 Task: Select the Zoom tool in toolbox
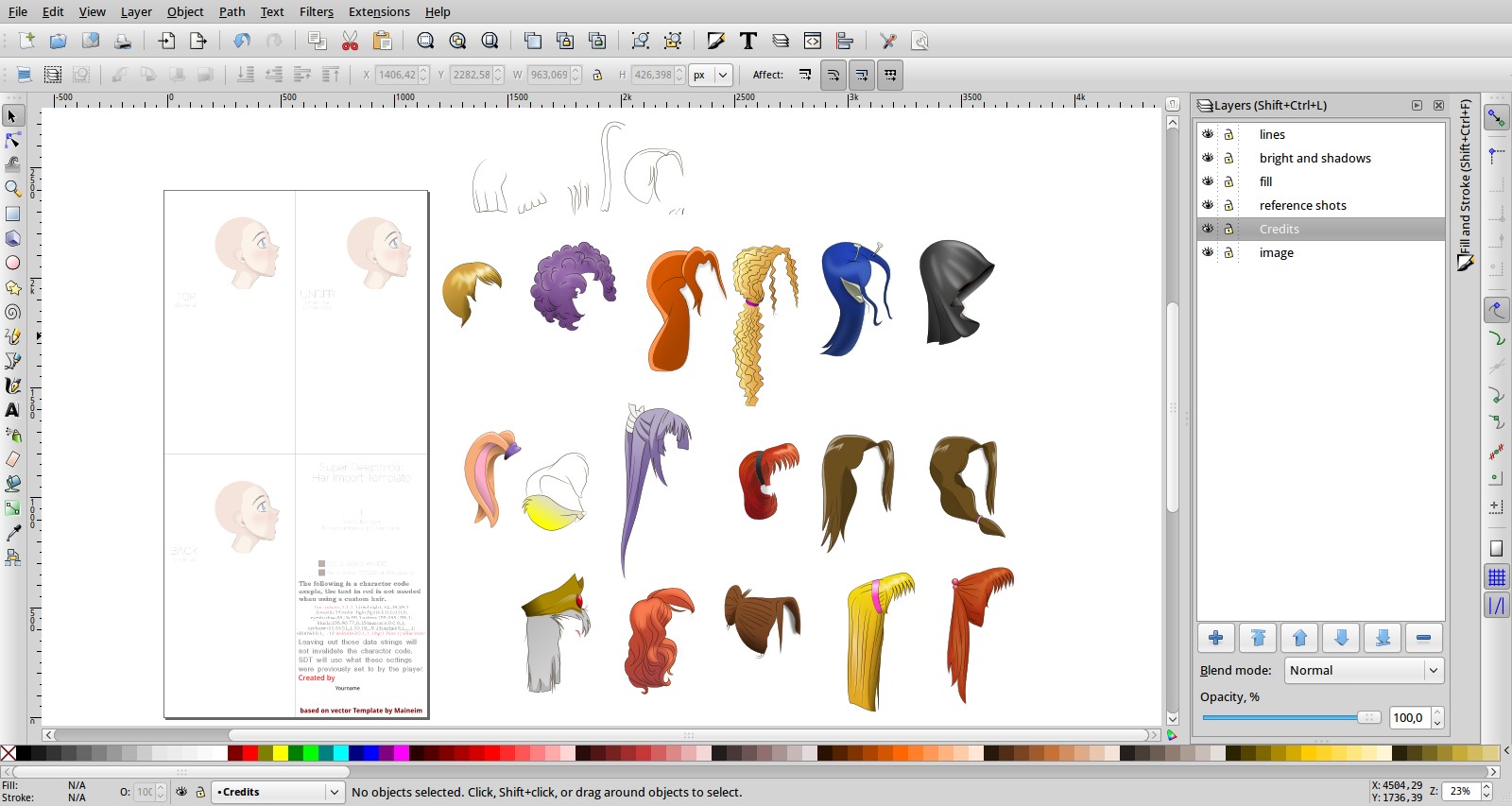coord(12,189)
